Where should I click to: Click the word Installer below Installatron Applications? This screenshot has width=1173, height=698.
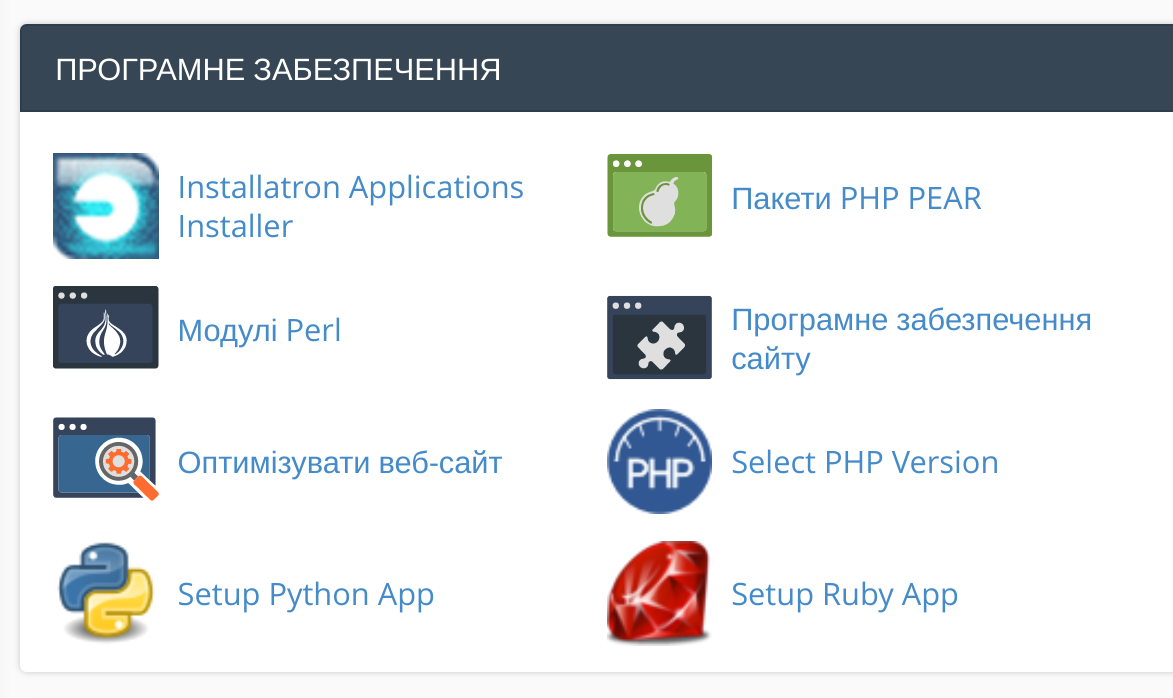235,227
